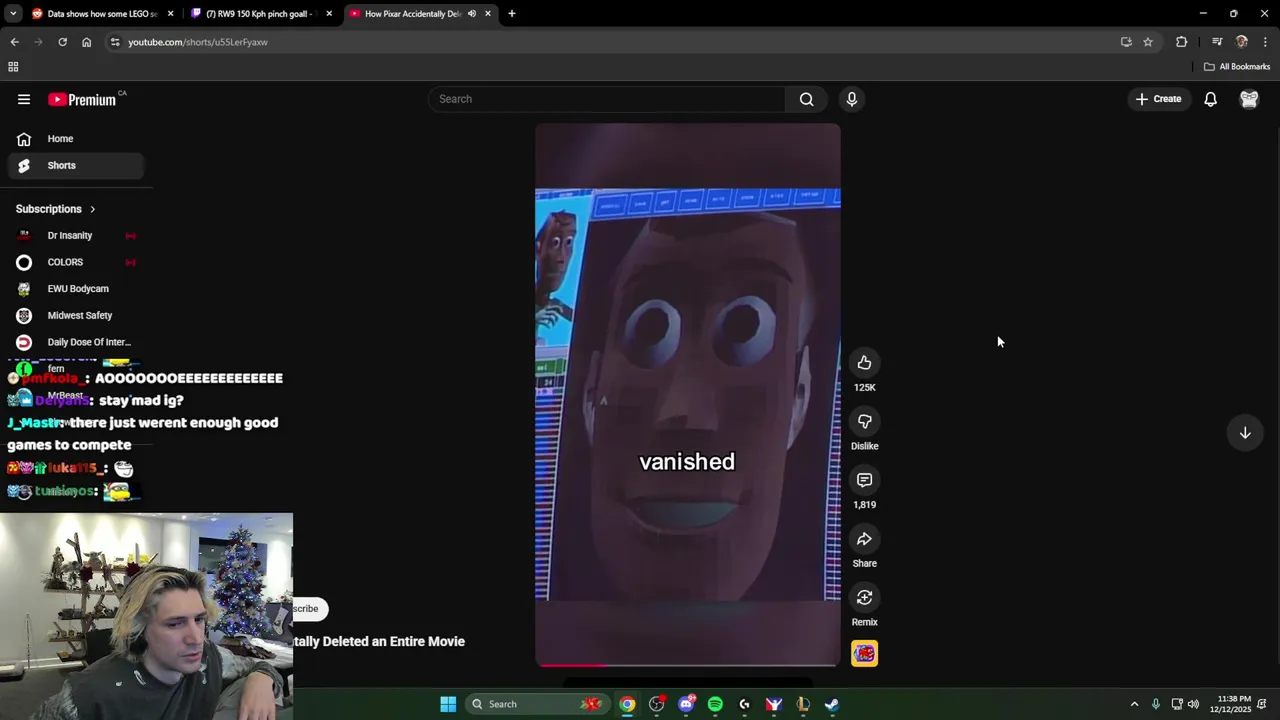Go to Home in sidebar
Screen dimensions: 1280x720
(76, 139)
